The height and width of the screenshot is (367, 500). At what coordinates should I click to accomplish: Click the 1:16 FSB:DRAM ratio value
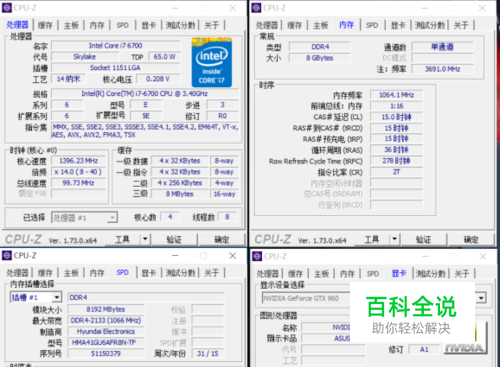(396, 106)
